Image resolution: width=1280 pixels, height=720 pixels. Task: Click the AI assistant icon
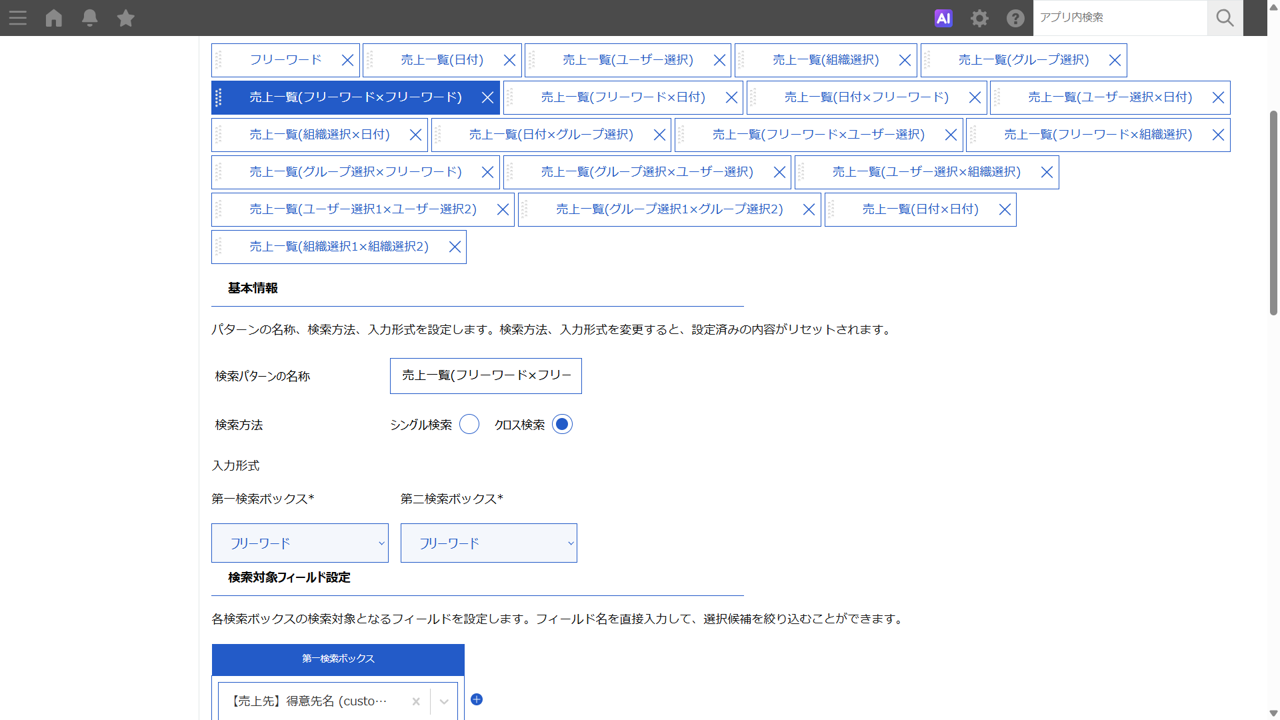pos(942,18)
